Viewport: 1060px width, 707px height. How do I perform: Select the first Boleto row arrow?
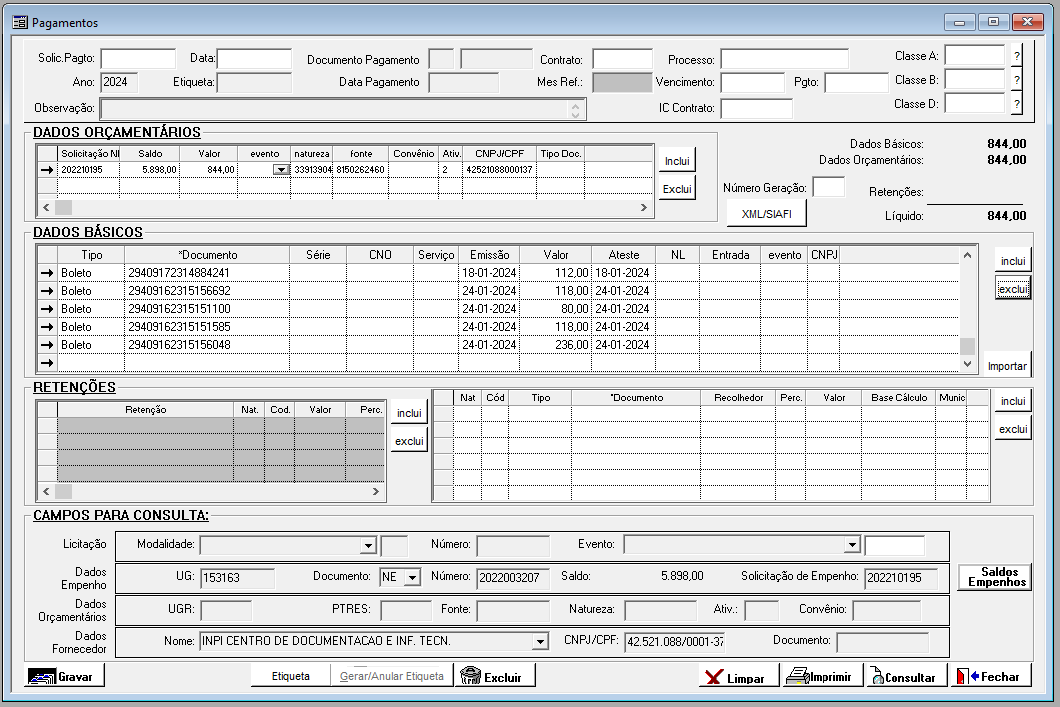[x=46, y=273]
